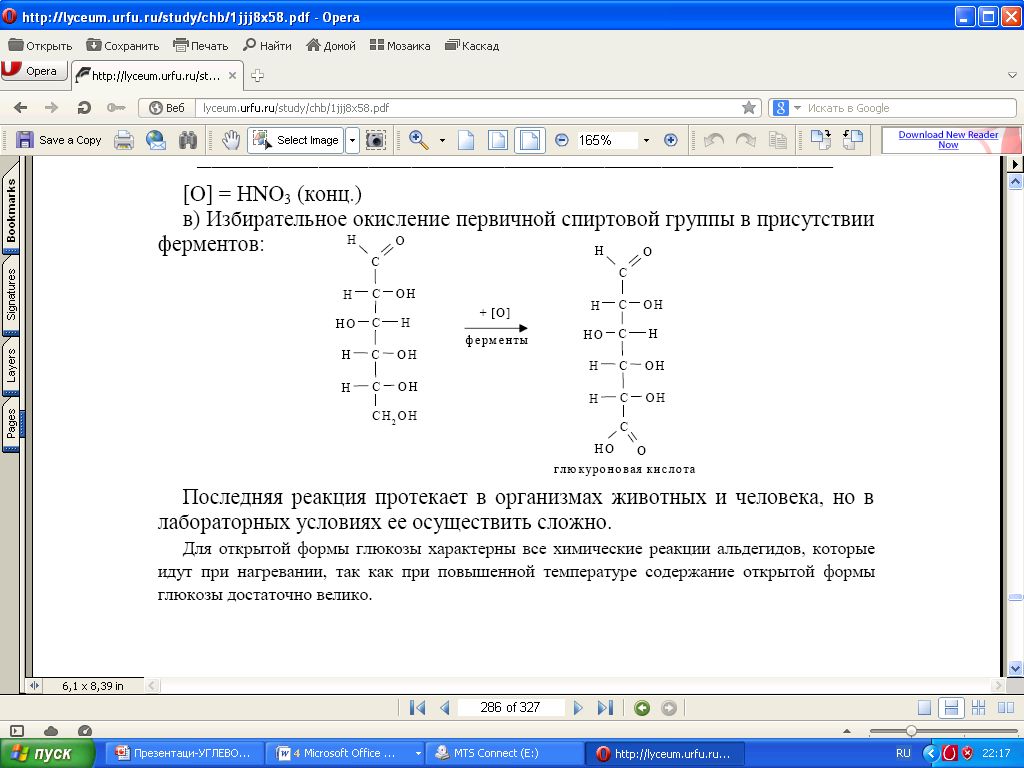Go to previous view green arrow
The height and width of the screenshot is (768, 1024).
tap(642, 708)
